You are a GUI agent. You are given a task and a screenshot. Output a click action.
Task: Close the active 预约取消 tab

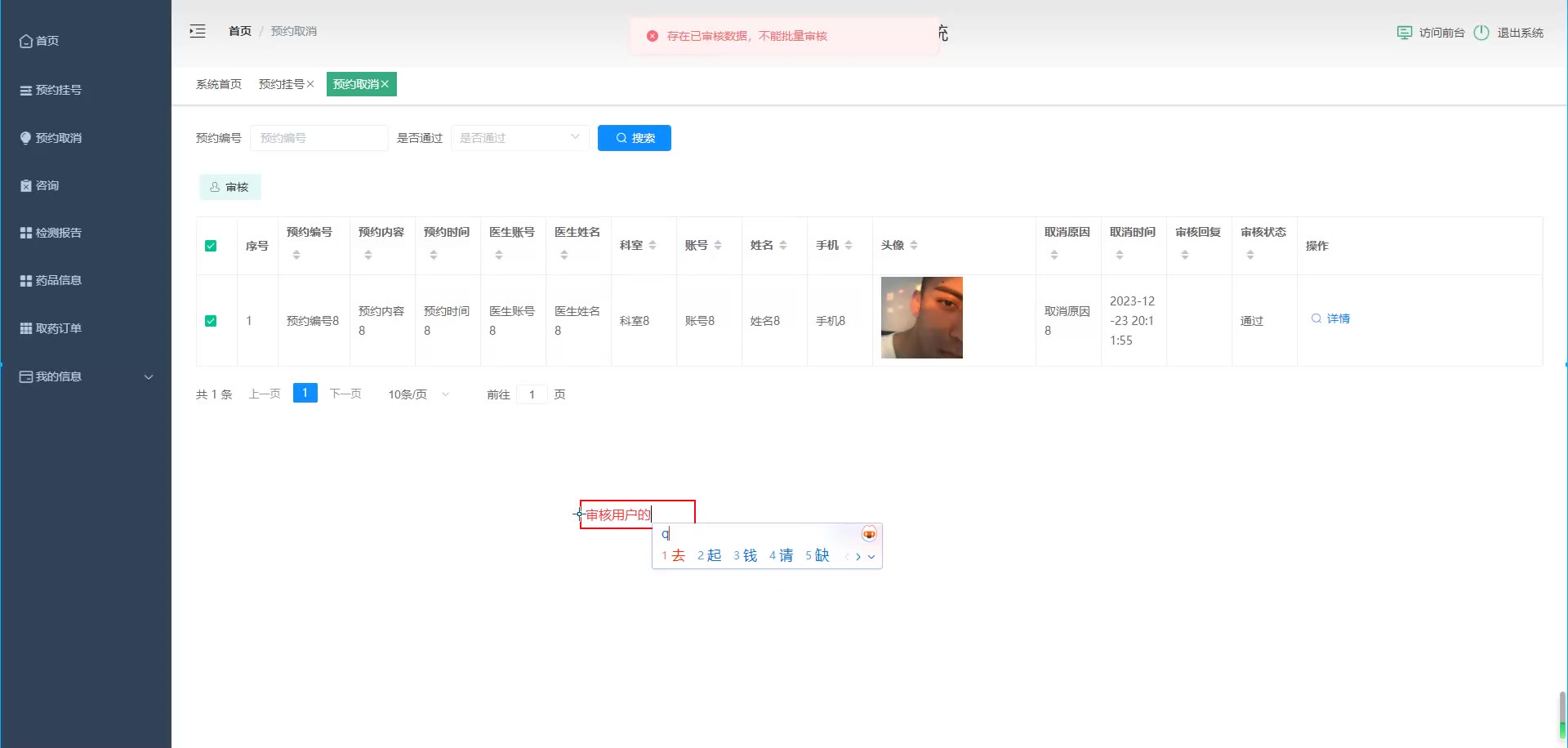[x=385, y=84]
